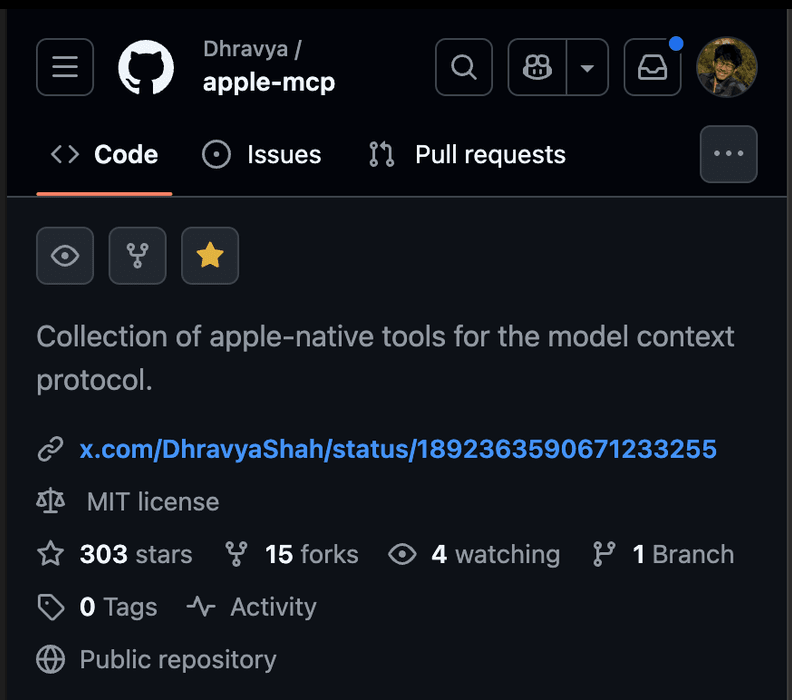Open the search icon button
This screenshot has width=792, height=700.
pos(463,67)
